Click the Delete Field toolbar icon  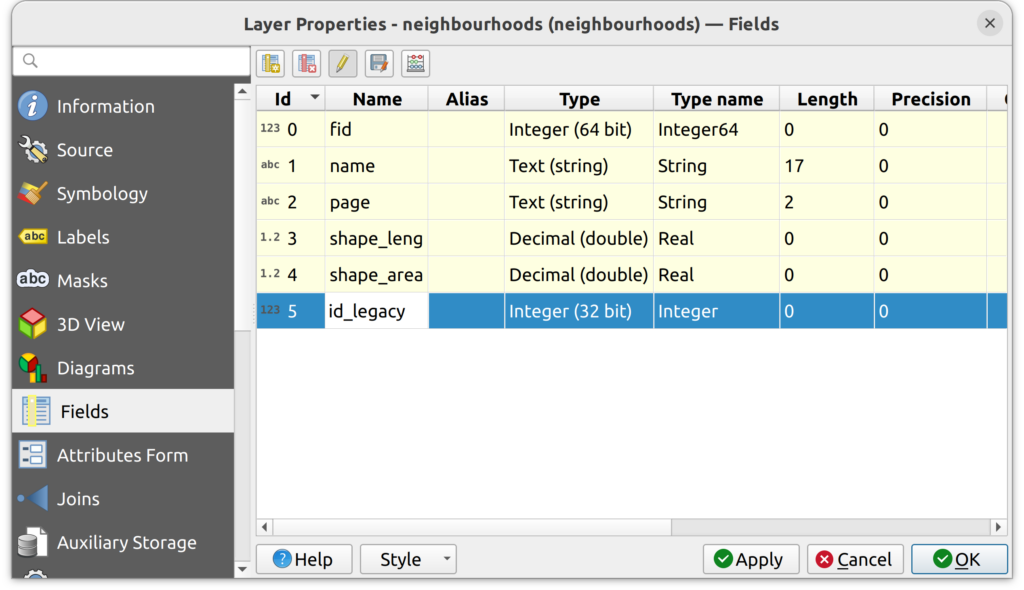click(x=307, y=64)
